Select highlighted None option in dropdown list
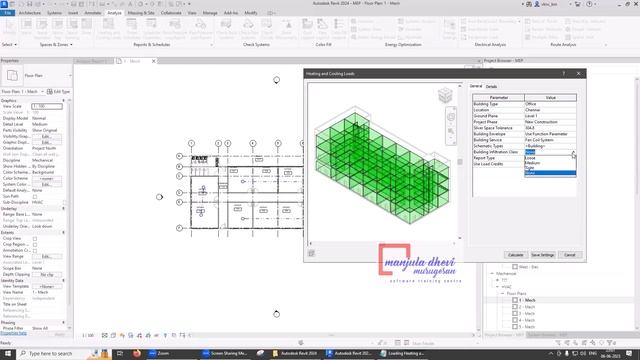The image size is (640, 360). tap(550, 173)
